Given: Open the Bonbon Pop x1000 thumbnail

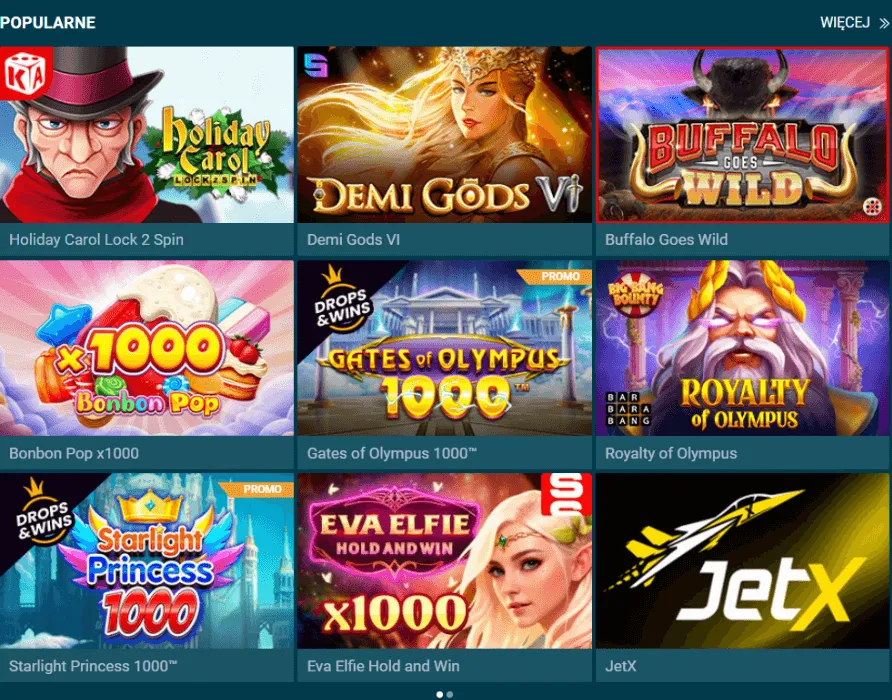Looking at the screenshot, I should tap(147, 348).
